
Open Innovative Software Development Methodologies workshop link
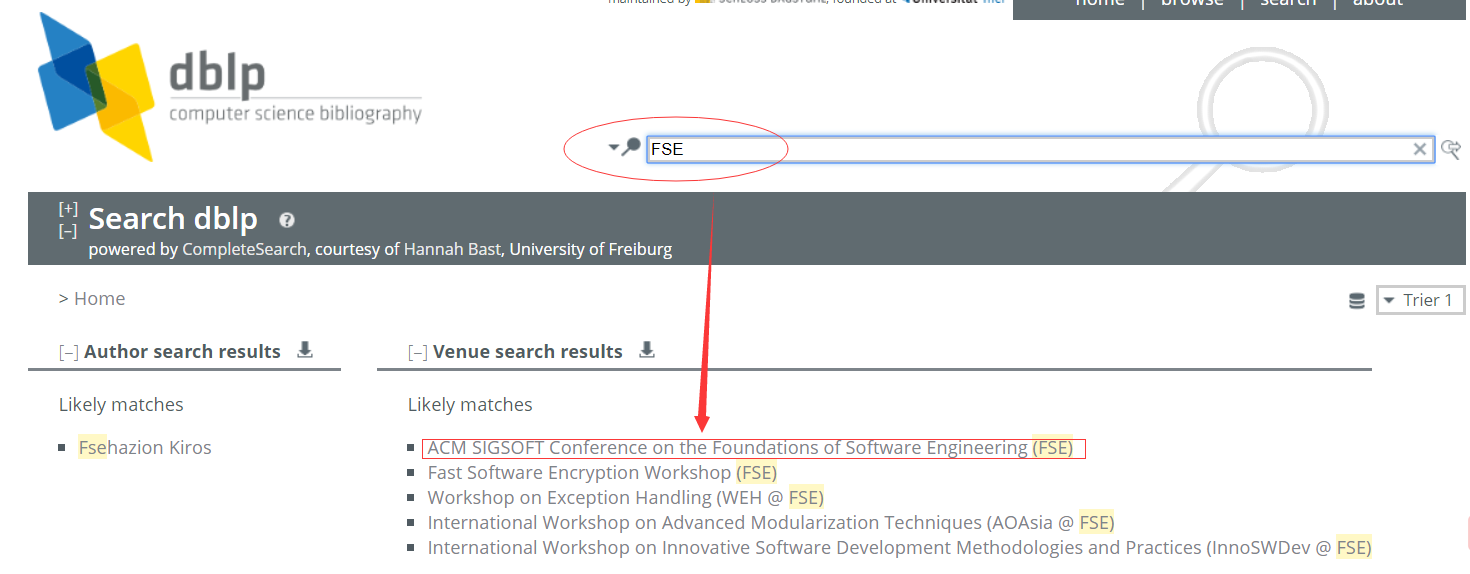tap(899, 547)
